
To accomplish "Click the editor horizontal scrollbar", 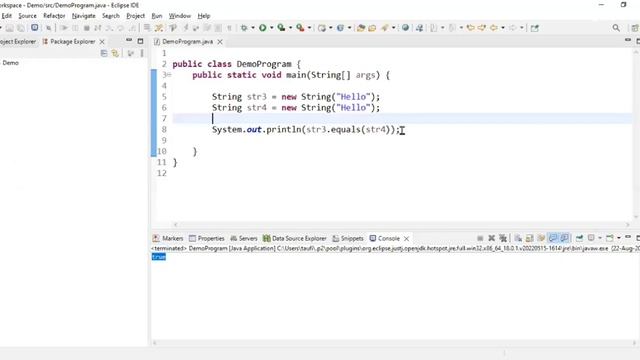I will click(x=401, y=224).
